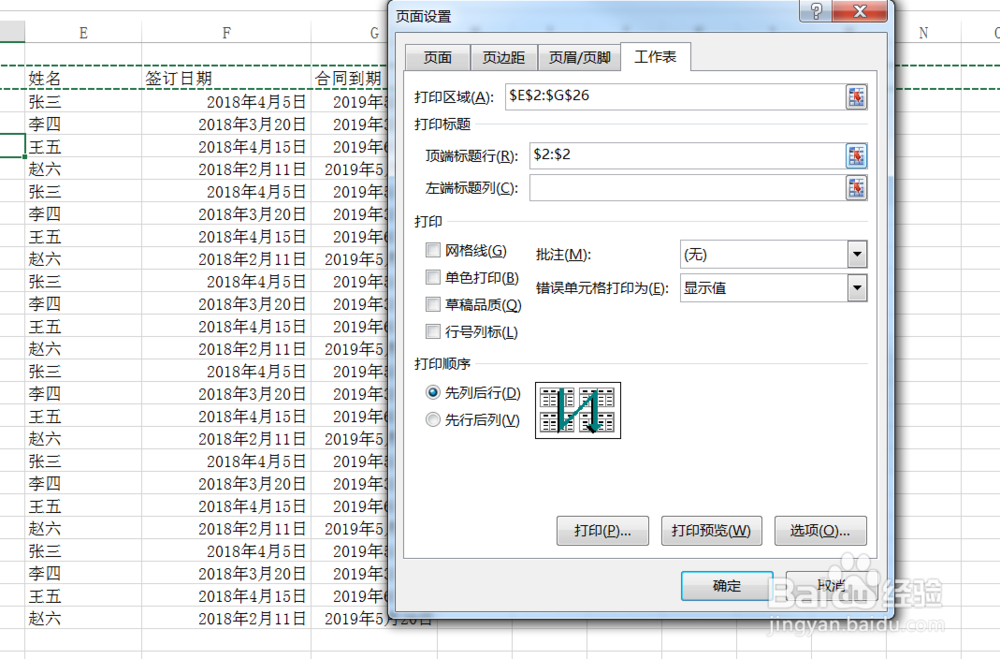Open the 错误单元格打印为 dropdown
The height and width of the screenshot is (659, 1000).
pyautogui.click(x=857, y=288)
